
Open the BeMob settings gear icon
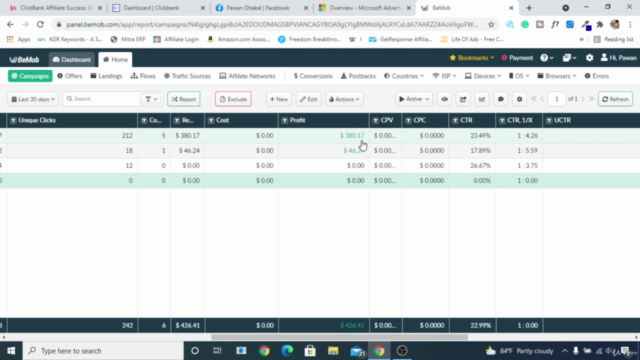pyautogui.click(x=589, y=58)
